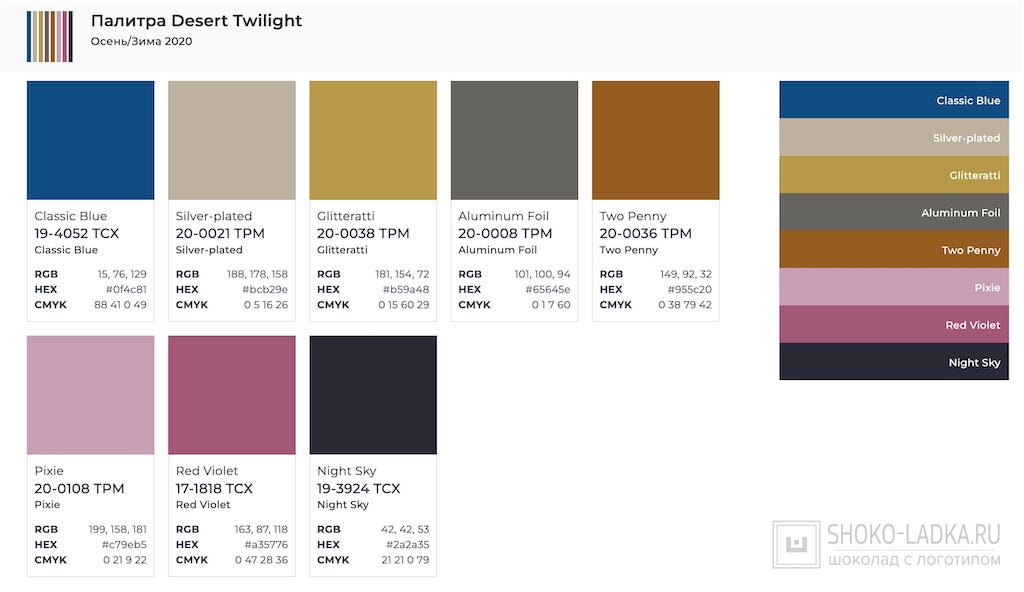Click the Палитра Desert Twilight heading
This screenshot has width=1024, height=592.
click(x=196, y=21)
